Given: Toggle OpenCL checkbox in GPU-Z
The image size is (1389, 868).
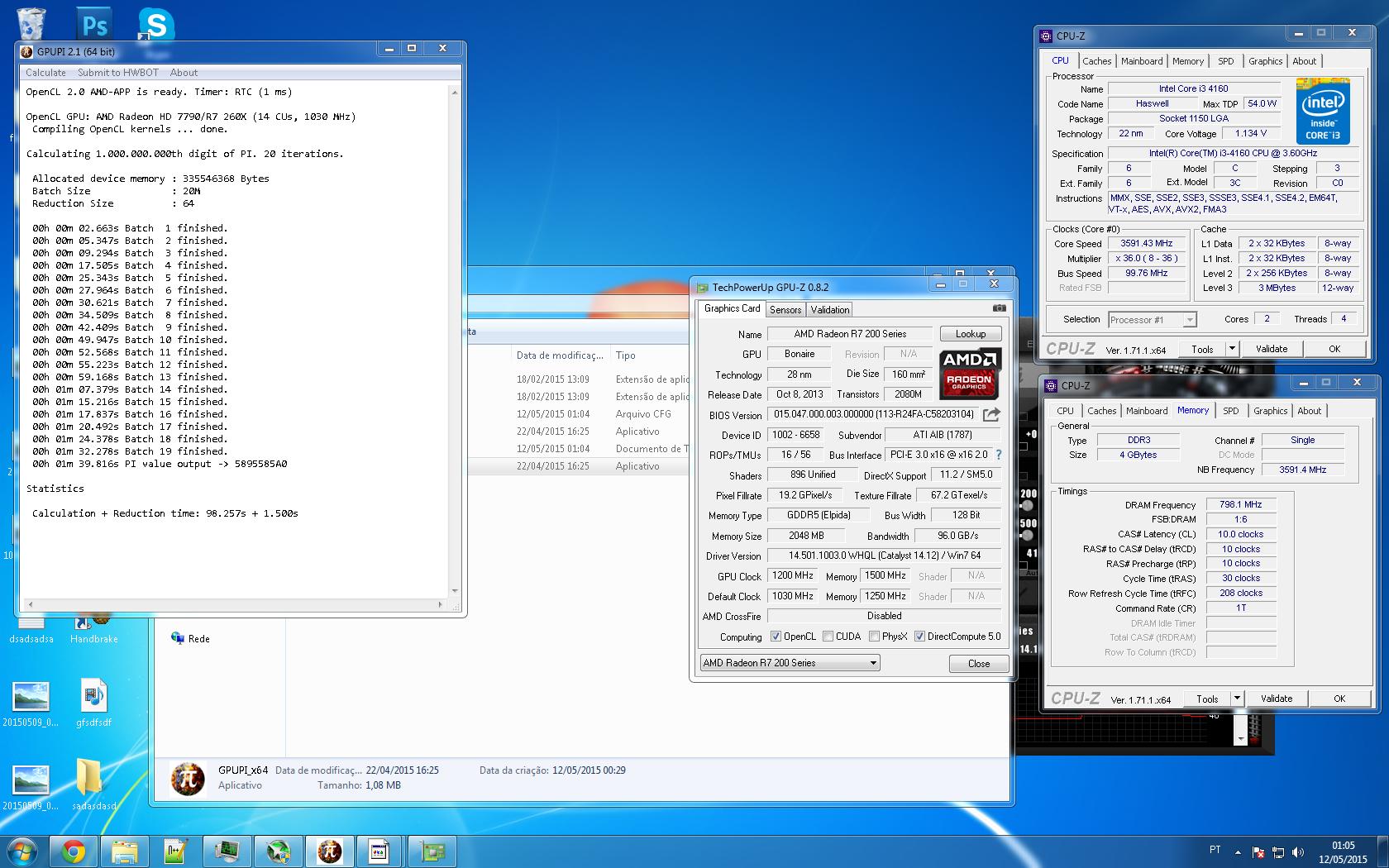Looking at the screenshot, I should point(776,636).
